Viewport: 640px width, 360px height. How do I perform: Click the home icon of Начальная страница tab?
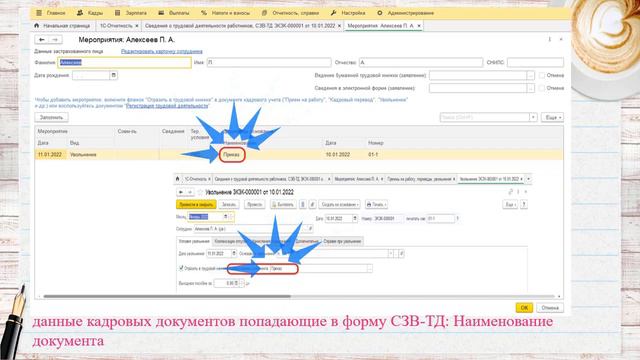pos(37,26)
